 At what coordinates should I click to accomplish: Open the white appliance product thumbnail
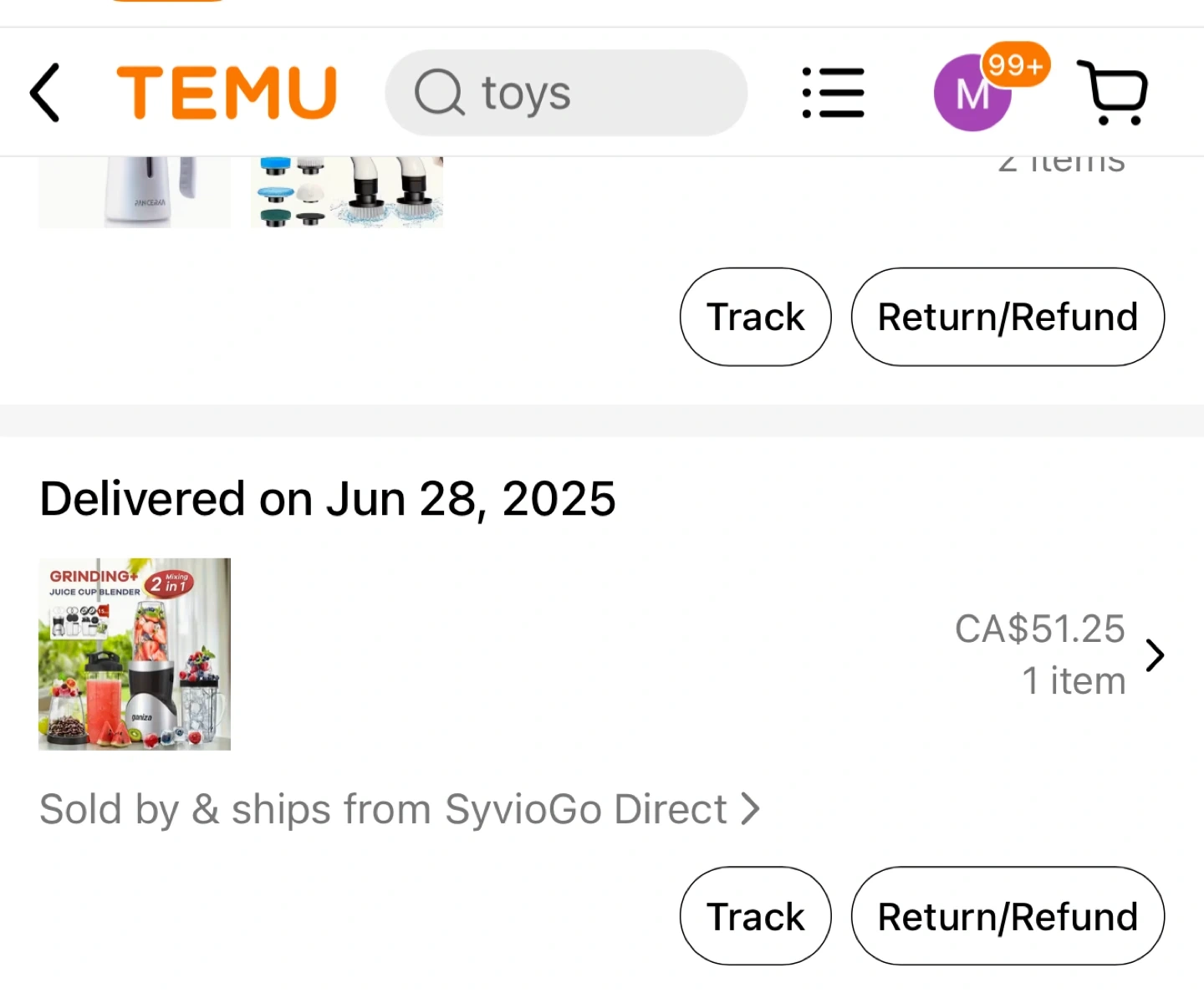tap(135, 192)
